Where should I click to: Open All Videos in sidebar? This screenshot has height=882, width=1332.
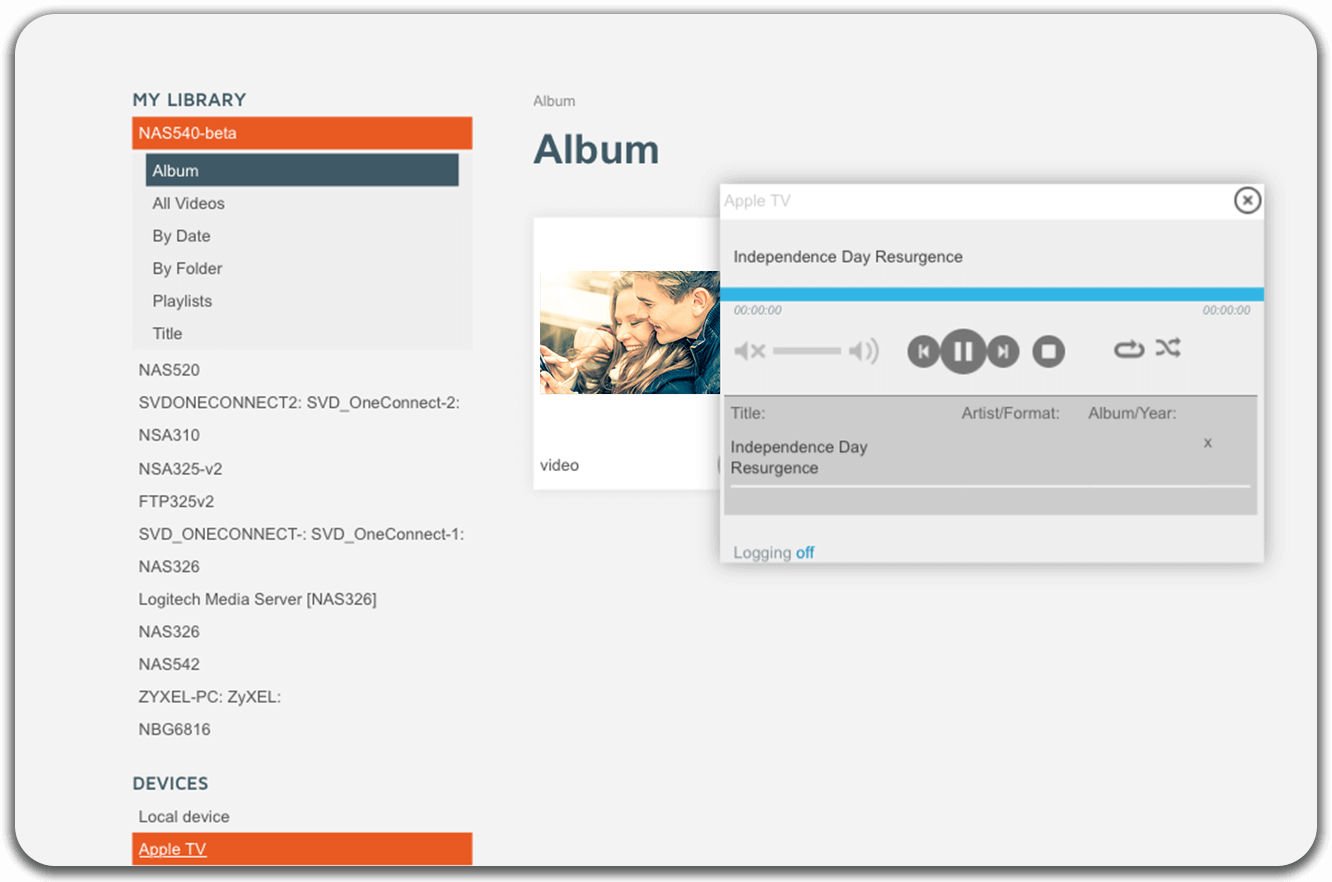[188, 203]
